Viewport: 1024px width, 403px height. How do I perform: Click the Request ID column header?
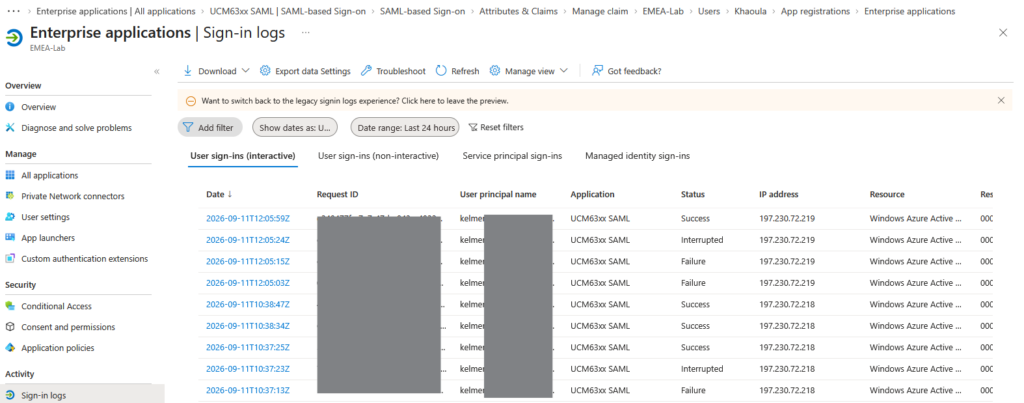(338, 194)
